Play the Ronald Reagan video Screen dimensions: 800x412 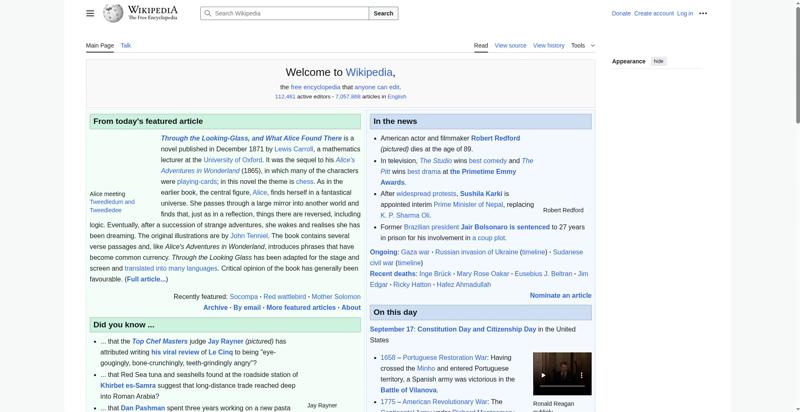point(543,375)
